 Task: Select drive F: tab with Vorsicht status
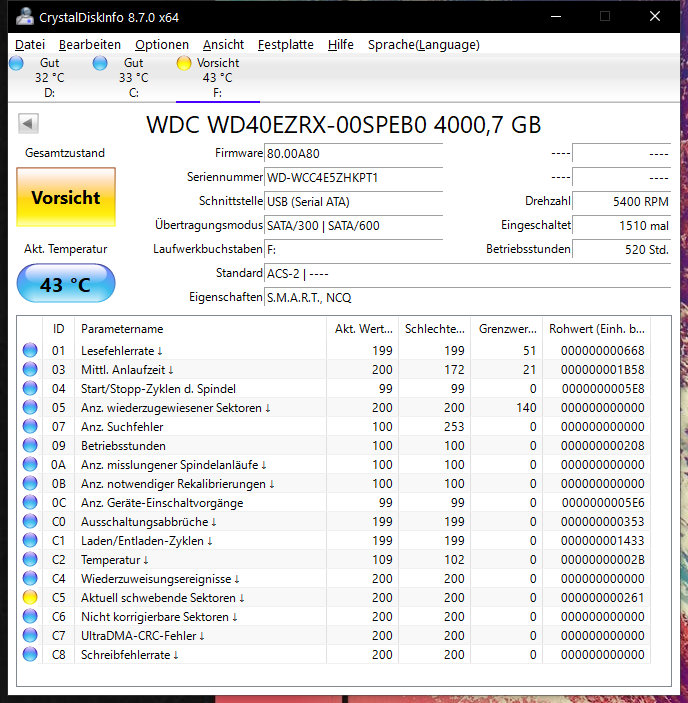tap(217, 78)
